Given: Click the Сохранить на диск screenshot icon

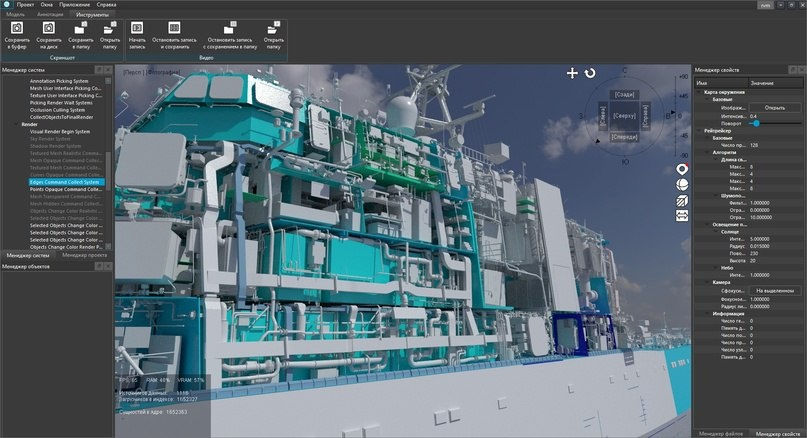Looking at the screenshot, I should 48,28.
